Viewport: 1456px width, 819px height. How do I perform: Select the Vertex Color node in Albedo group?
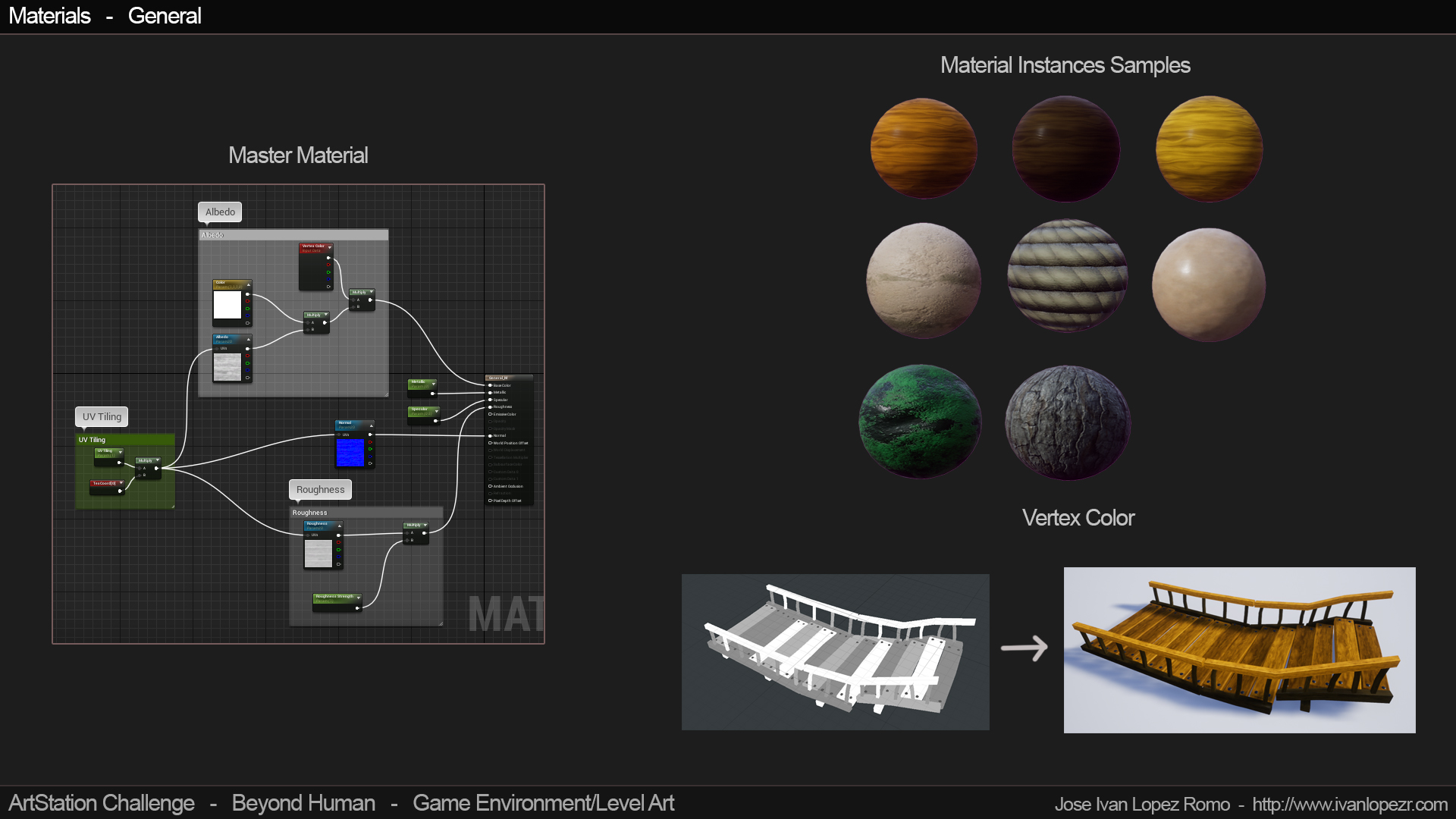tap(315, 266)
